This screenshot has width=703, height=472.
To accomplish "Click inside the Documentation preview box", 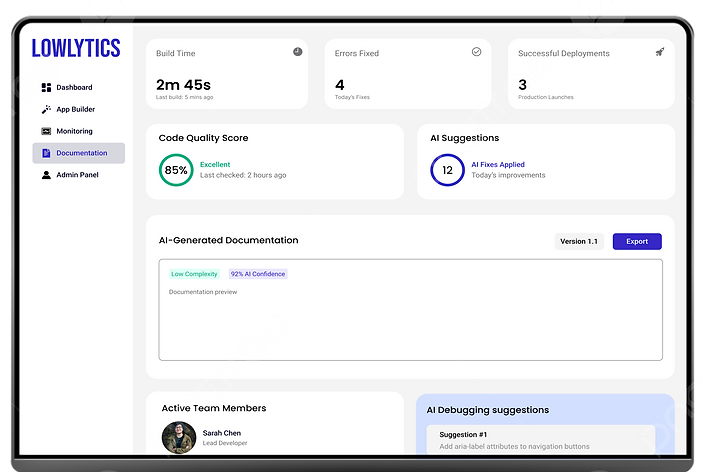I will click(x=410, y=310).
